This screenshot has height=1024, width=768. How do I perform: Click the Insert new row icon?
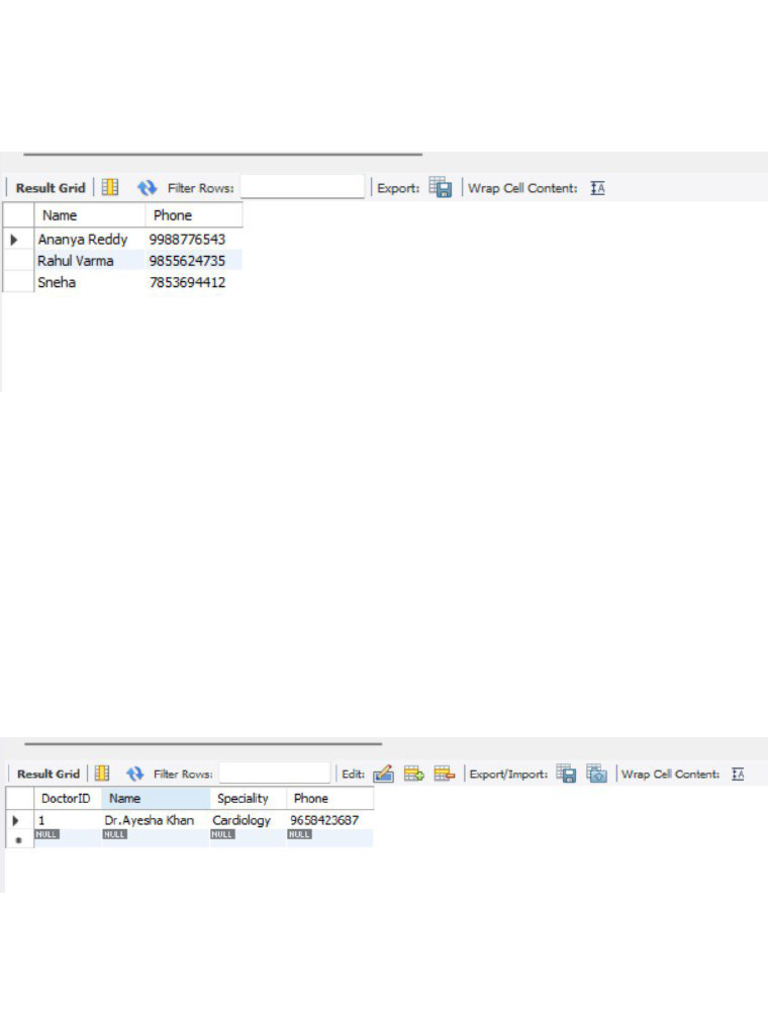tap(414, 774)
